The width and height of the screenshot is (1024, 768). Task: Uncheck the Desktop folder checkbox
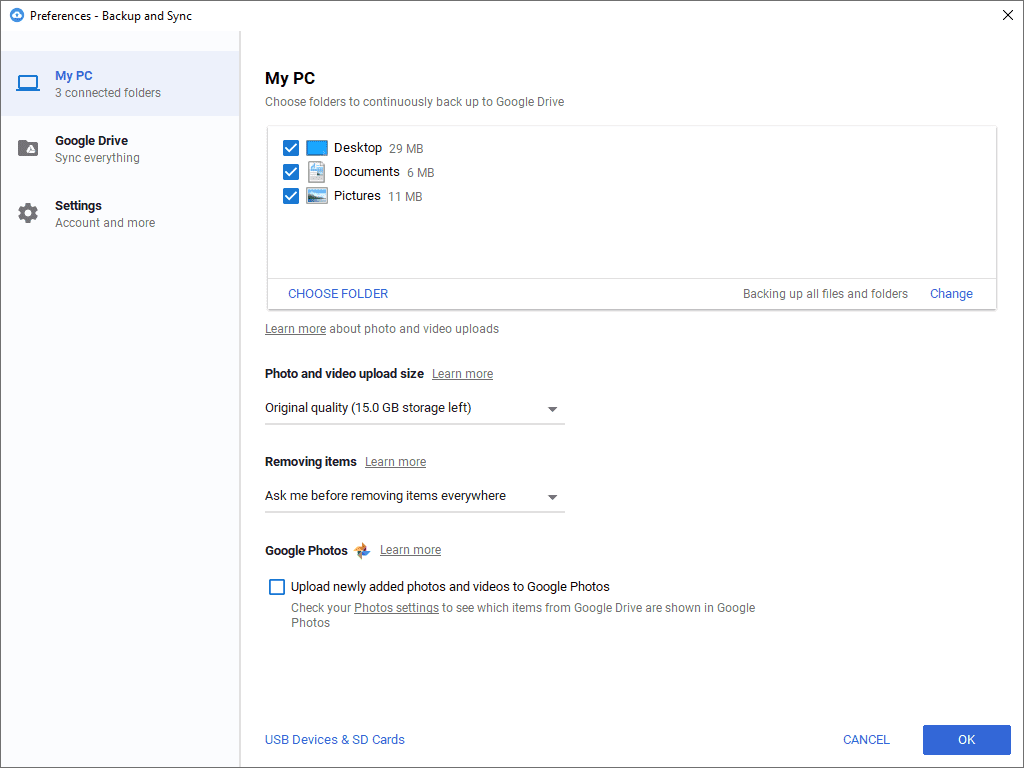291,148
